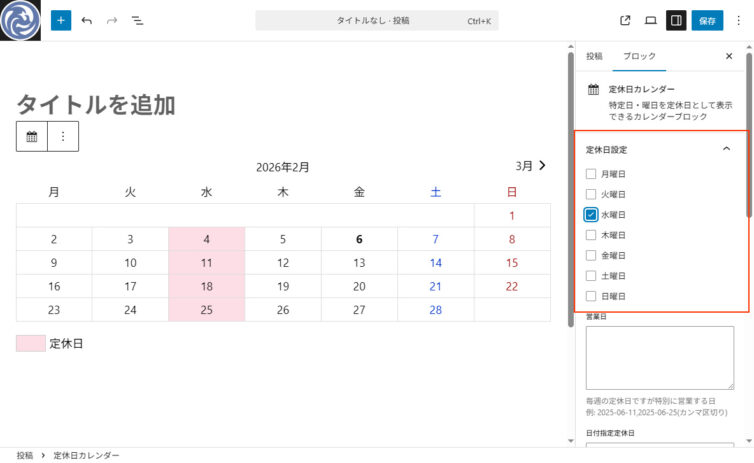This screenshot has width=754, height=463.
Task: Switch to the 投稿 tab
Action: [594, 57]
